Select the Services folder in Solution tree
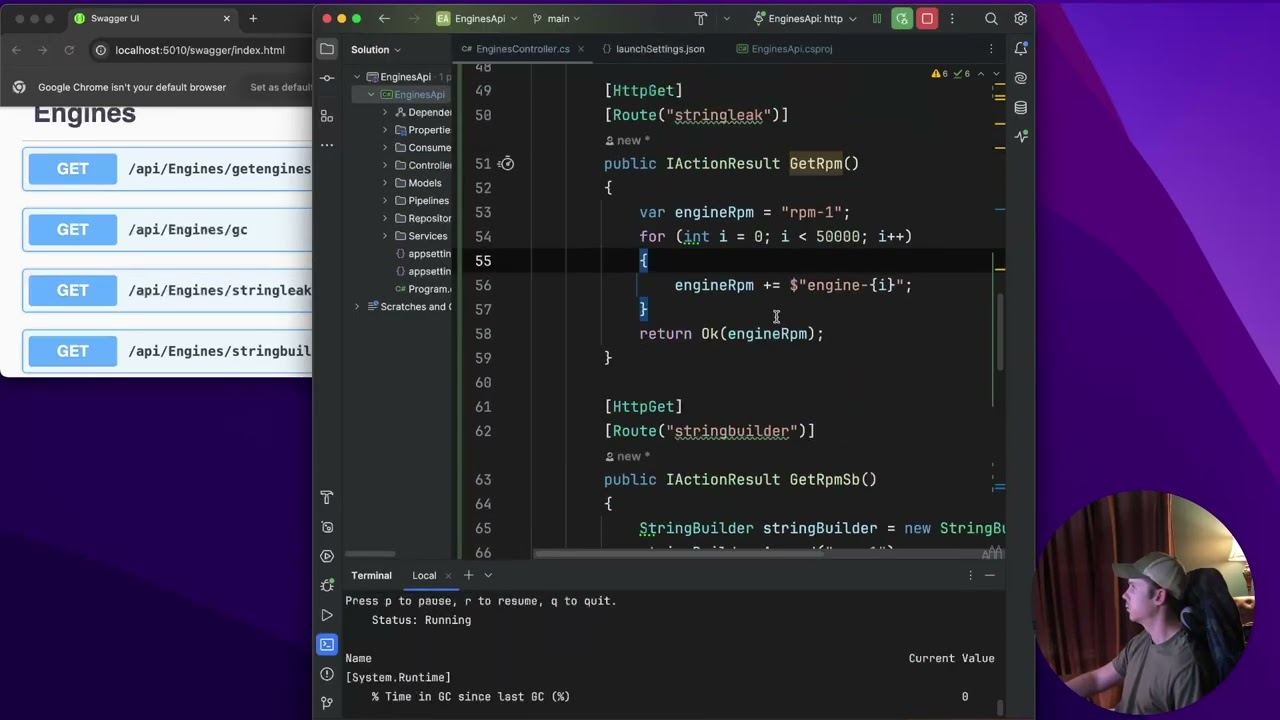Screen dimensions: 1280x720 (419, 236)
